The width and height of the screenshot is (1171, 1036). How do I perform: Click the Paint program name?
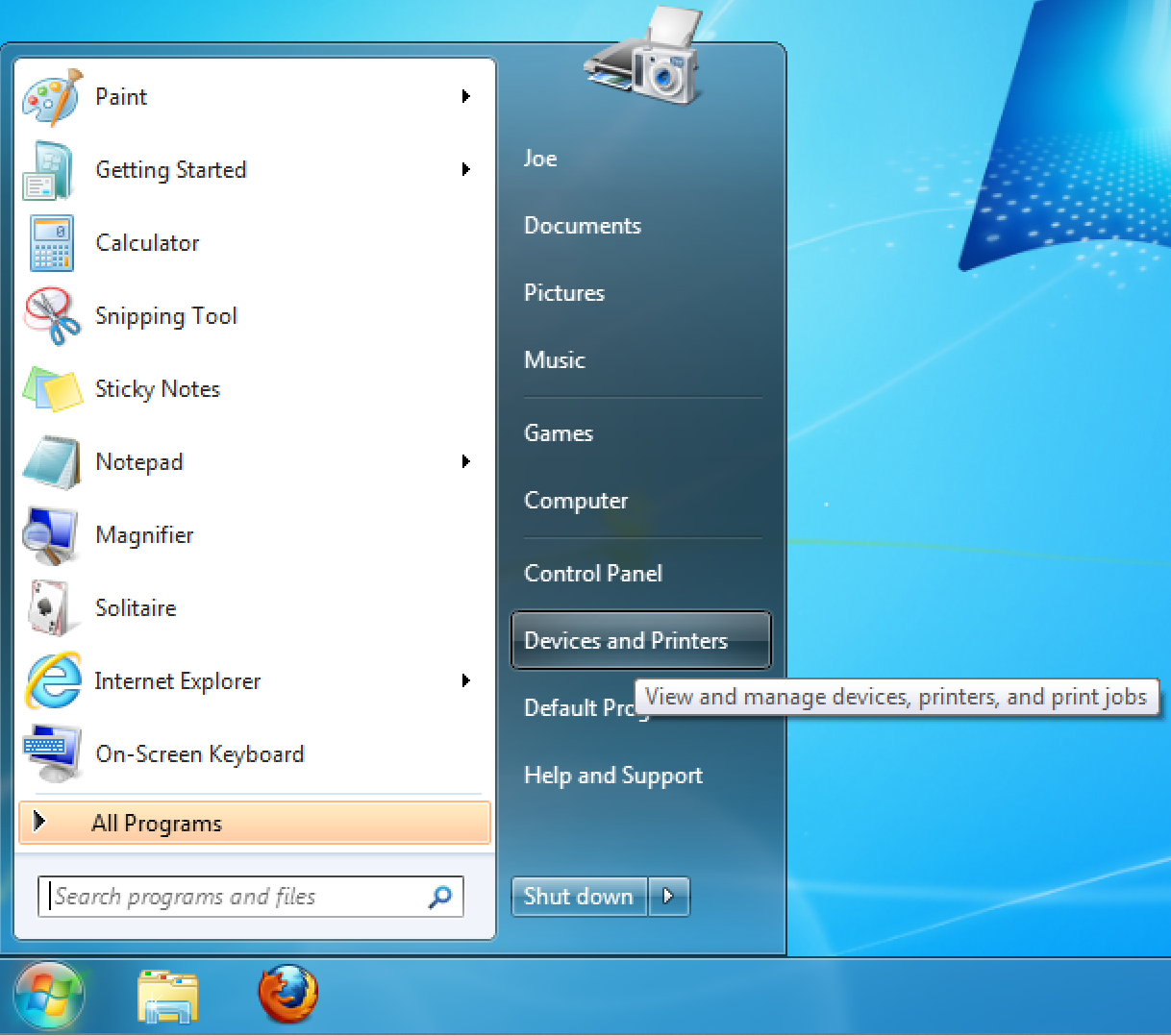pos(121,97)
